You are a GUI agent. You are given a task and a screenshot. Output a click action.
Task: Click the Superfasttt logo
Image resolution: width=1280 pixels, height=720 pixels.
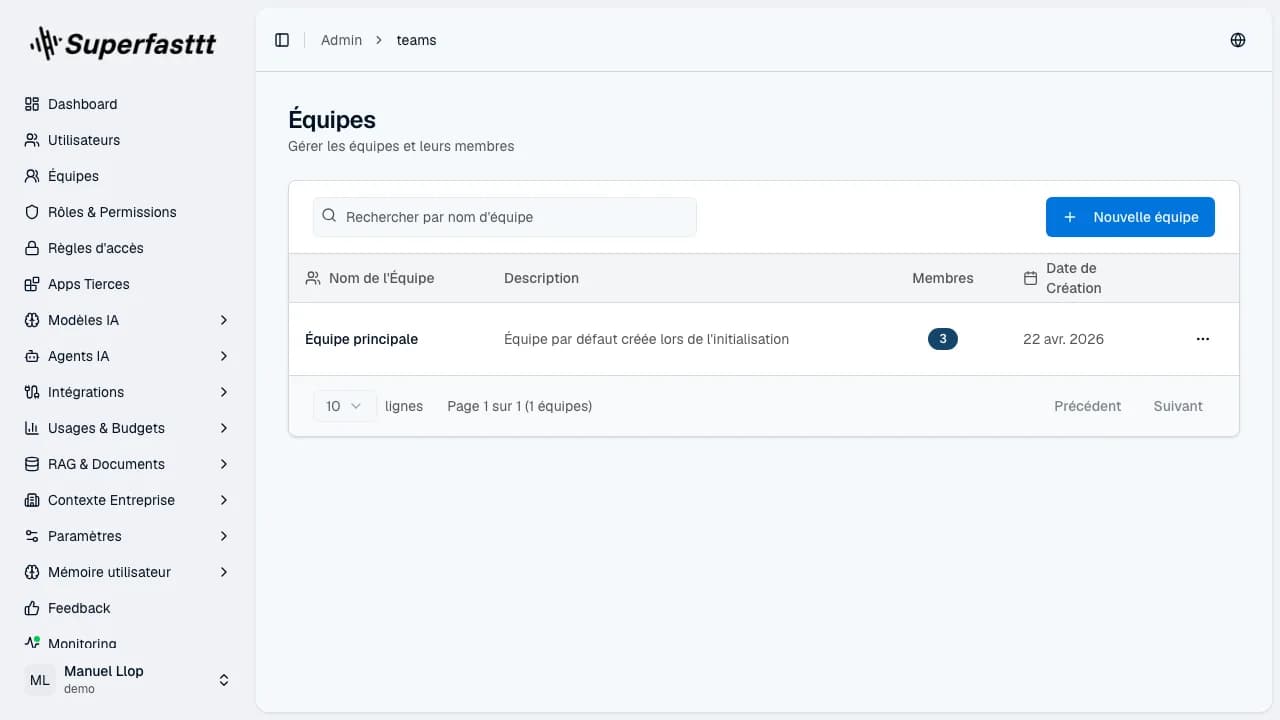pos(123,43)
